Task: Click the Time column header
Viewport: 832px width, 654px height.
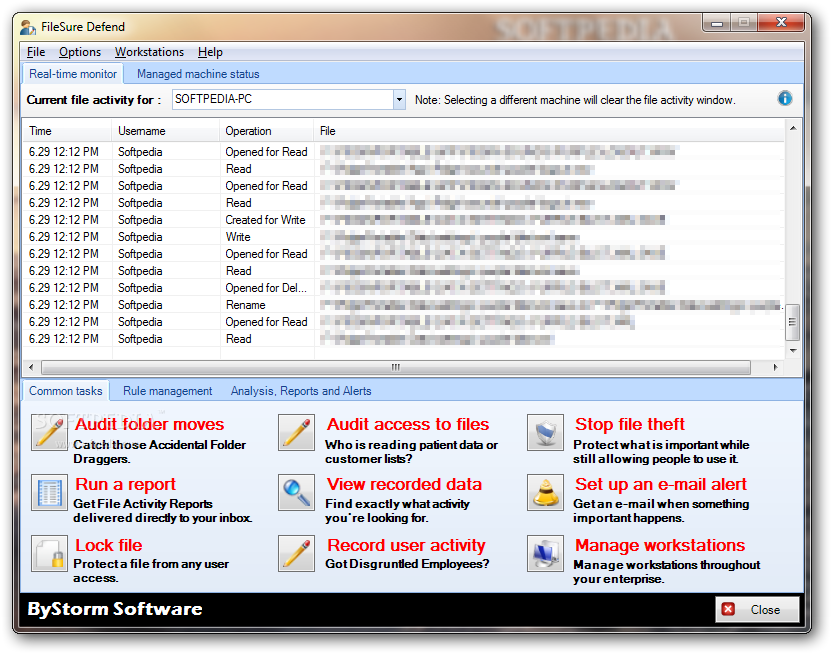Action: tap(67, 131)
